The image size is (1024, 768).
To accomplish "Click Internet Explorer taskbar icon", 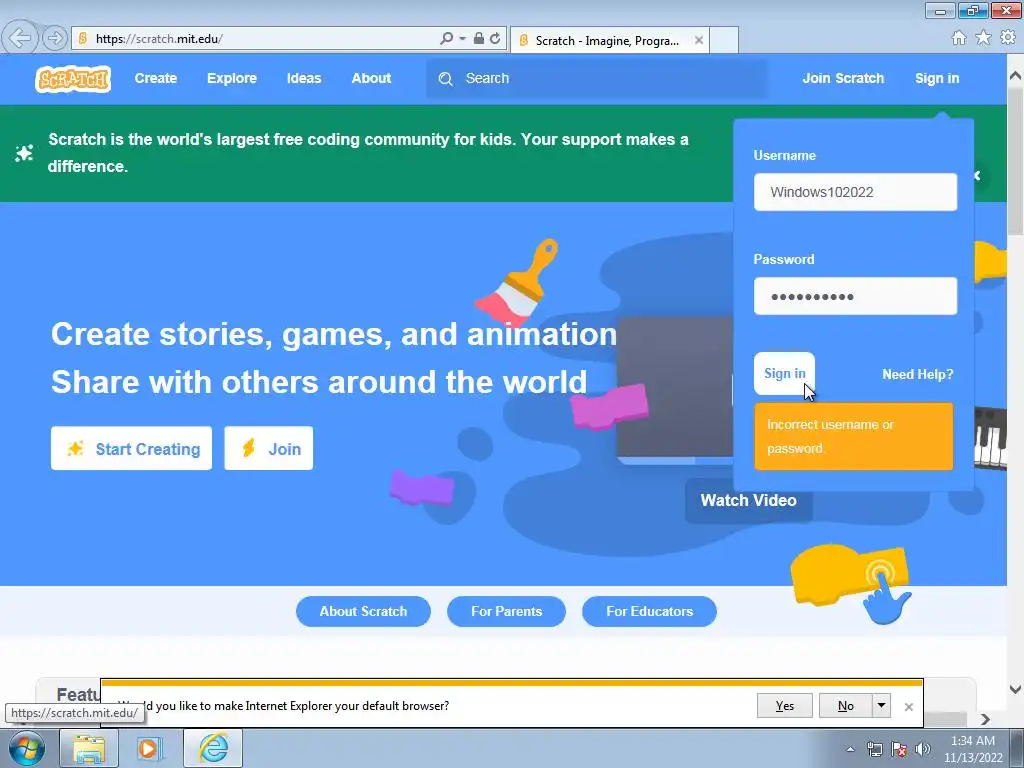I will (x=213, y=748).
